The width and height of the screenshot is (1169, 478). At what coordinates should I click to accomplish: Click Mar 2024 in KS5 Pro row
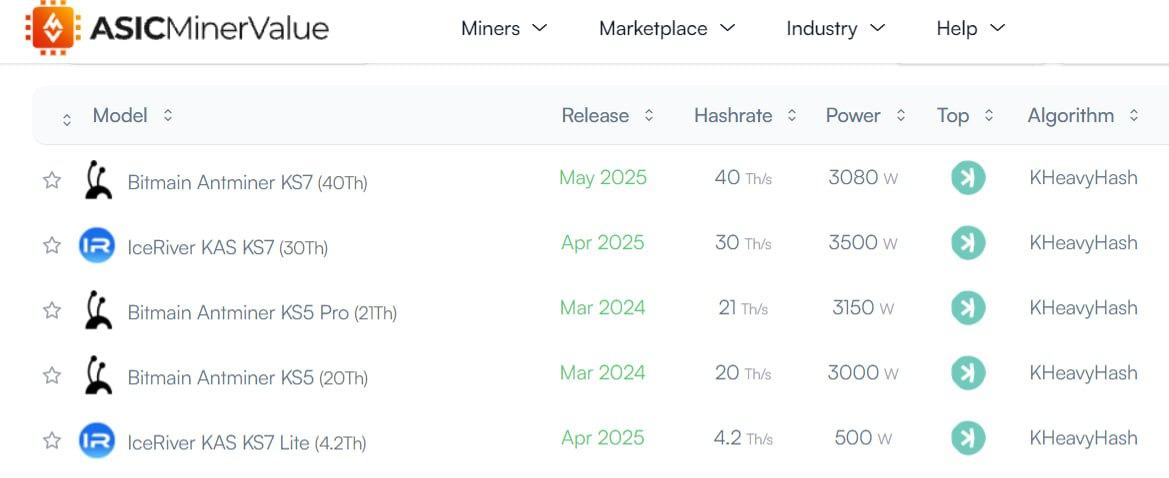click(603, 307)
